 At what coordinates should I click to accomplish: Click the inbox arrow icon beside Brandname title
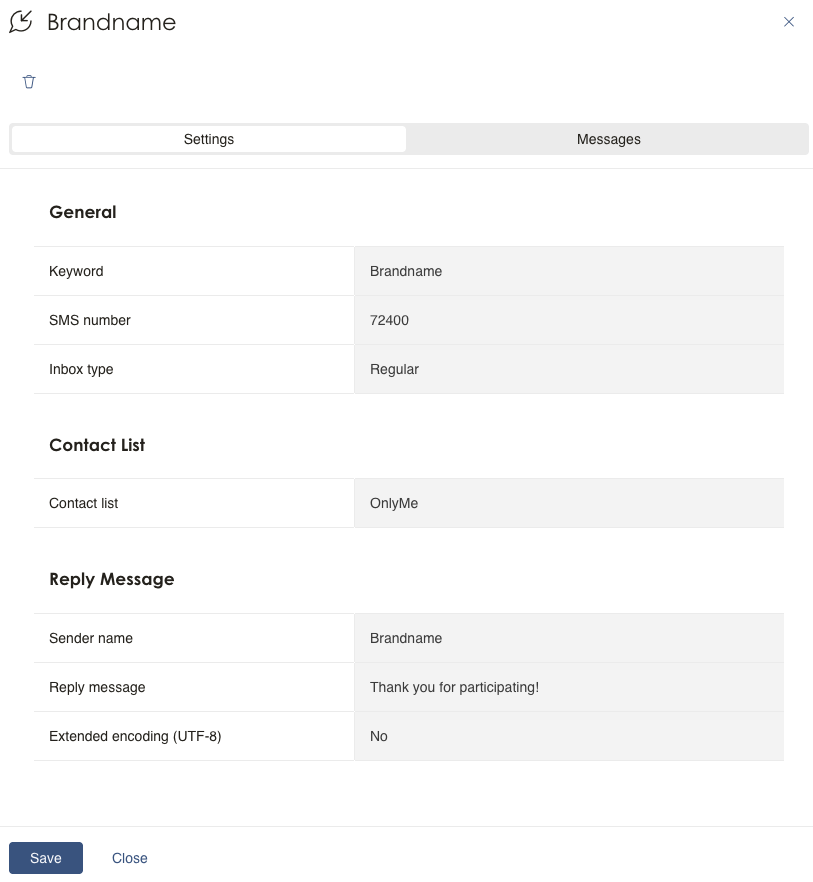(x=21, y=22)
